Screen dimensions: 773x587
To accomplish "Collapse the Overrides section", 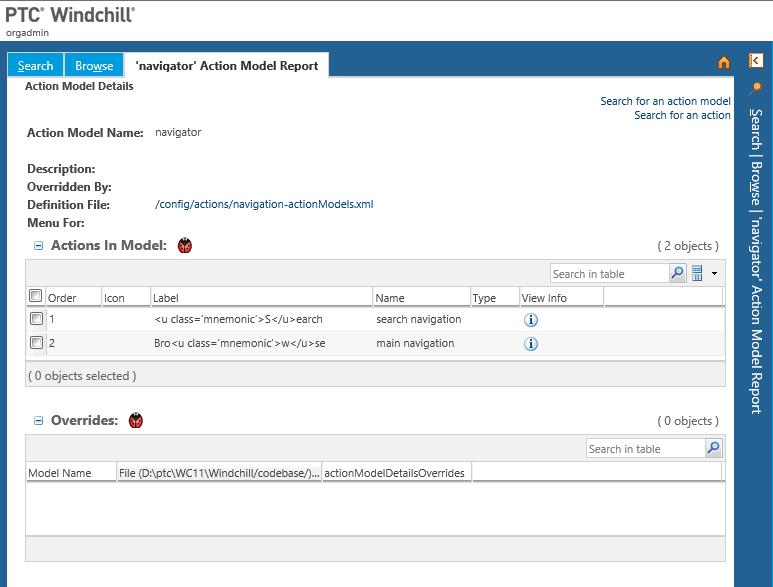I will pos(38,420).
